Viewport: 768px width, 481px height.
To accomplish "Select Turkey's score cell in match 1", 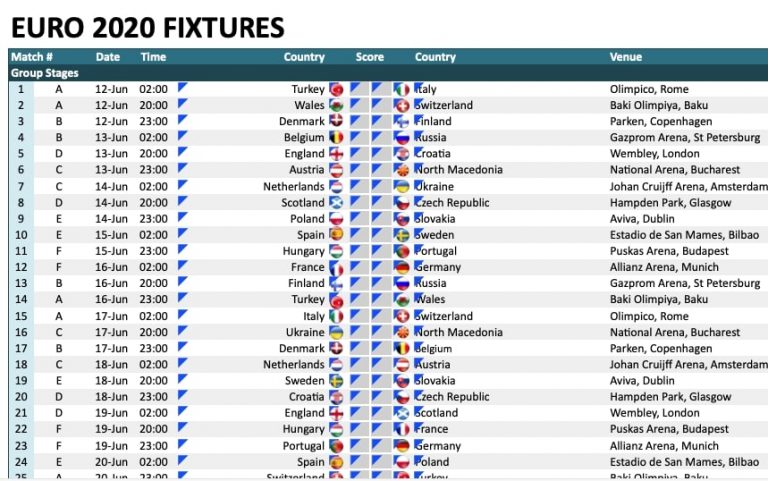I will [x=359, y=89].
